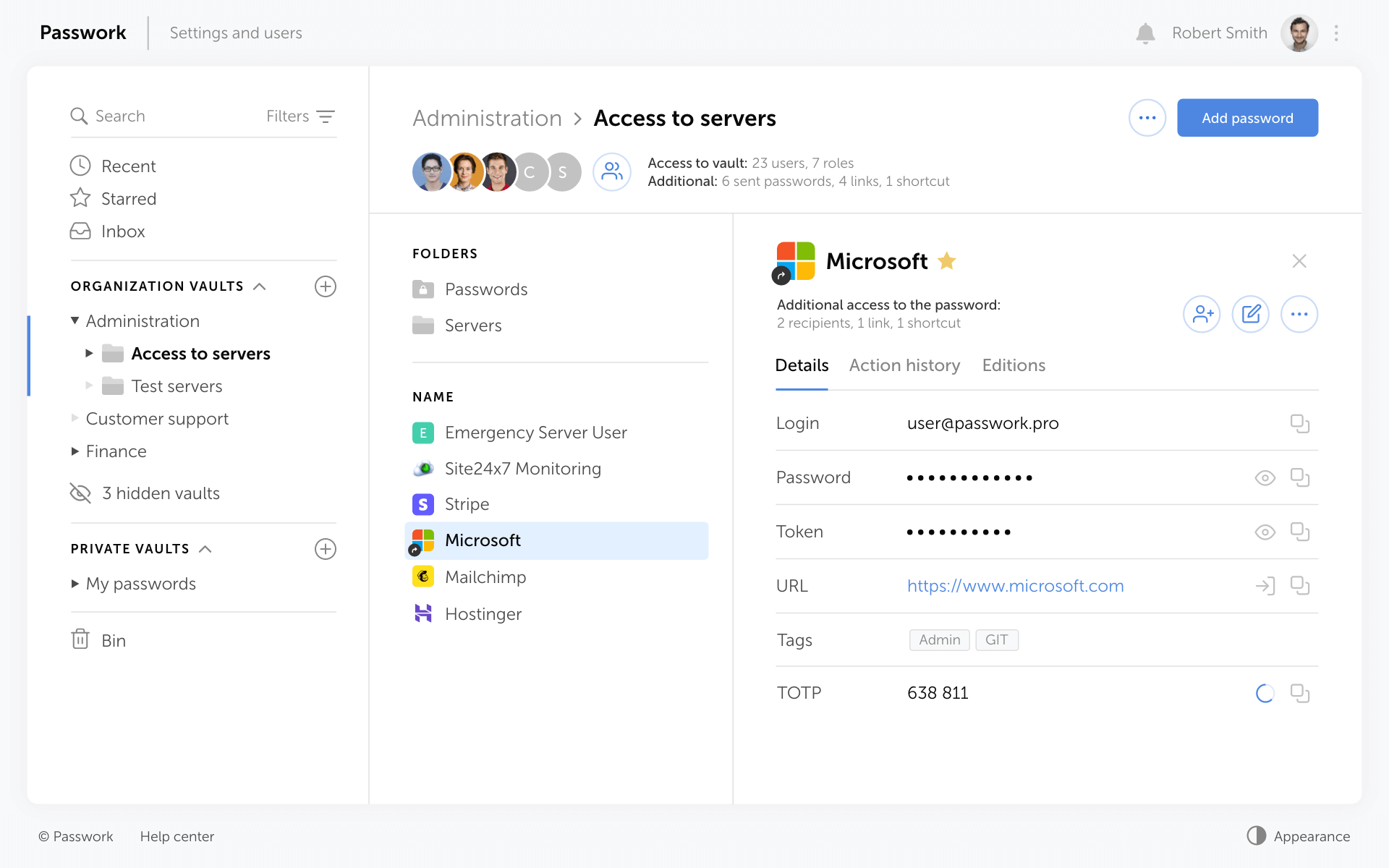Edit the Microsoft password entry
The image size is (1389, 868).
click(x=1251, y=314)
